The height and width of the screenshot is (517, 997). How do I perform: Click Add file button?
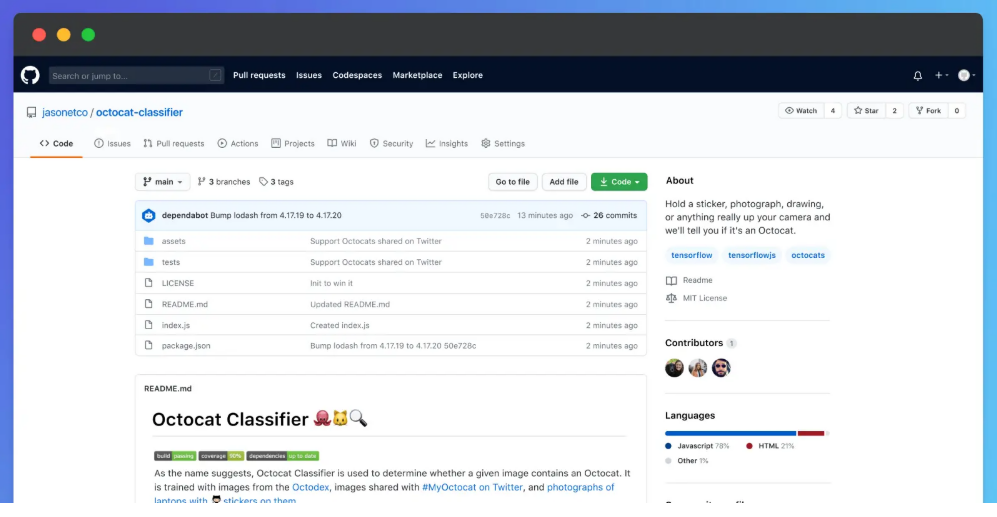click(564, 182)
